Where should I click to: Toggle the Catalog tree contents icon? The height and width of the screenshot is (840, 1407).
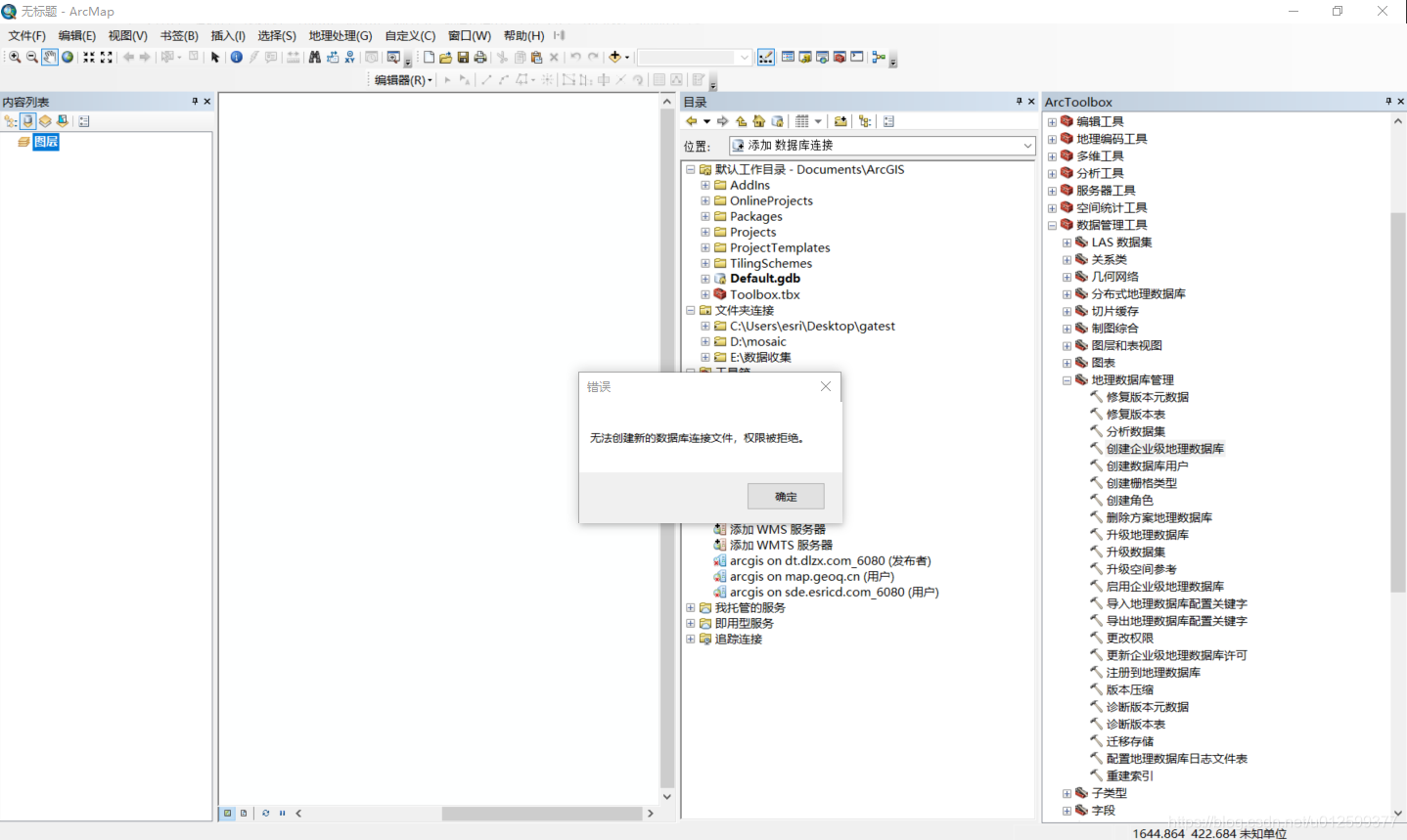click(x=865, y=121)
